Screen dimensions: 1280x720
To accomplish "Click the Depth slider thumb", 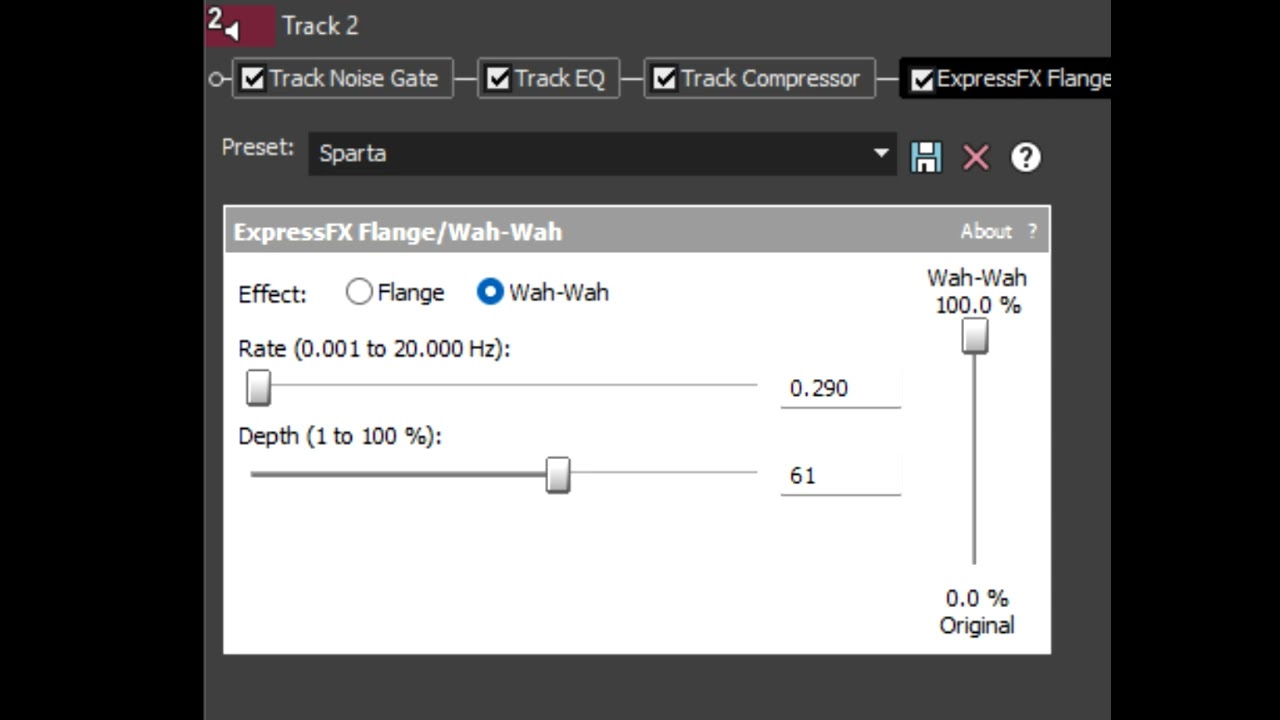I will (x=558, y=475).
